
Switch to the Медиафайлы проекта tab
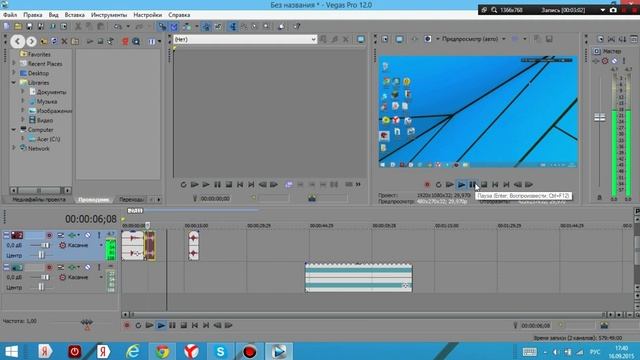39,200
